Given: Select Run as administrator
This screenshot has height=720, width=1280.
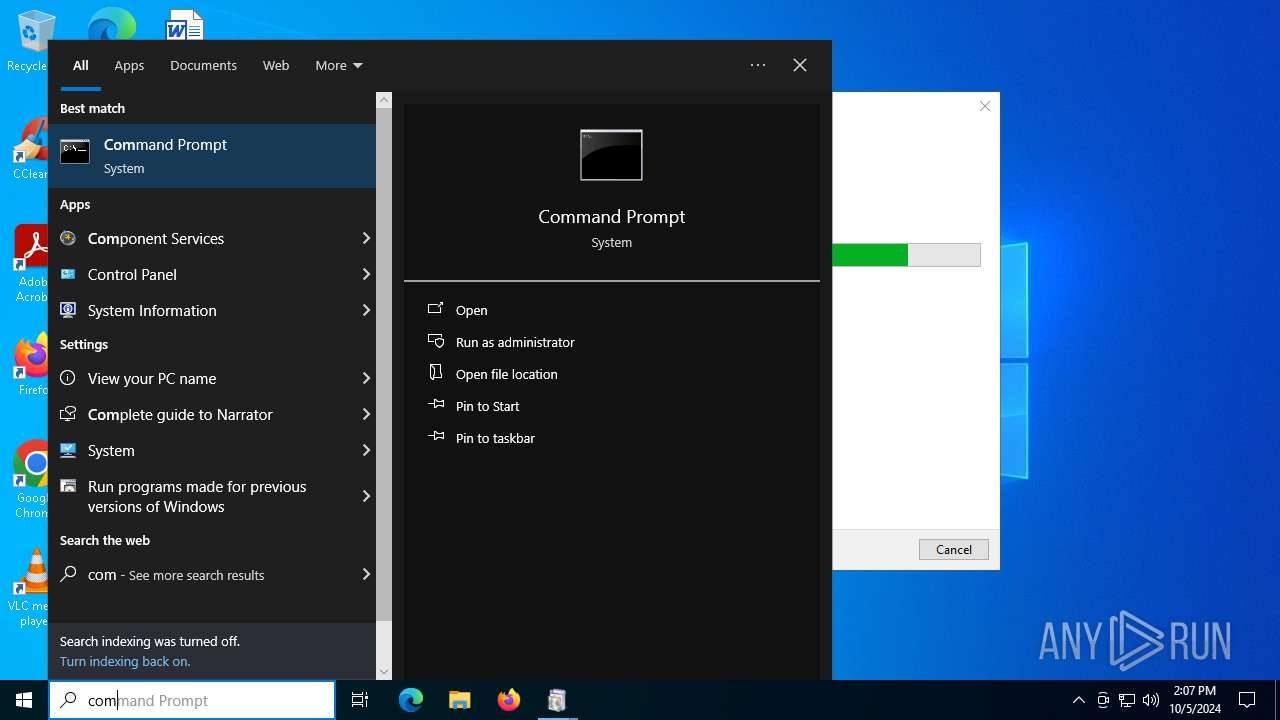Looking at the screenshot, I should coord(515,342).
